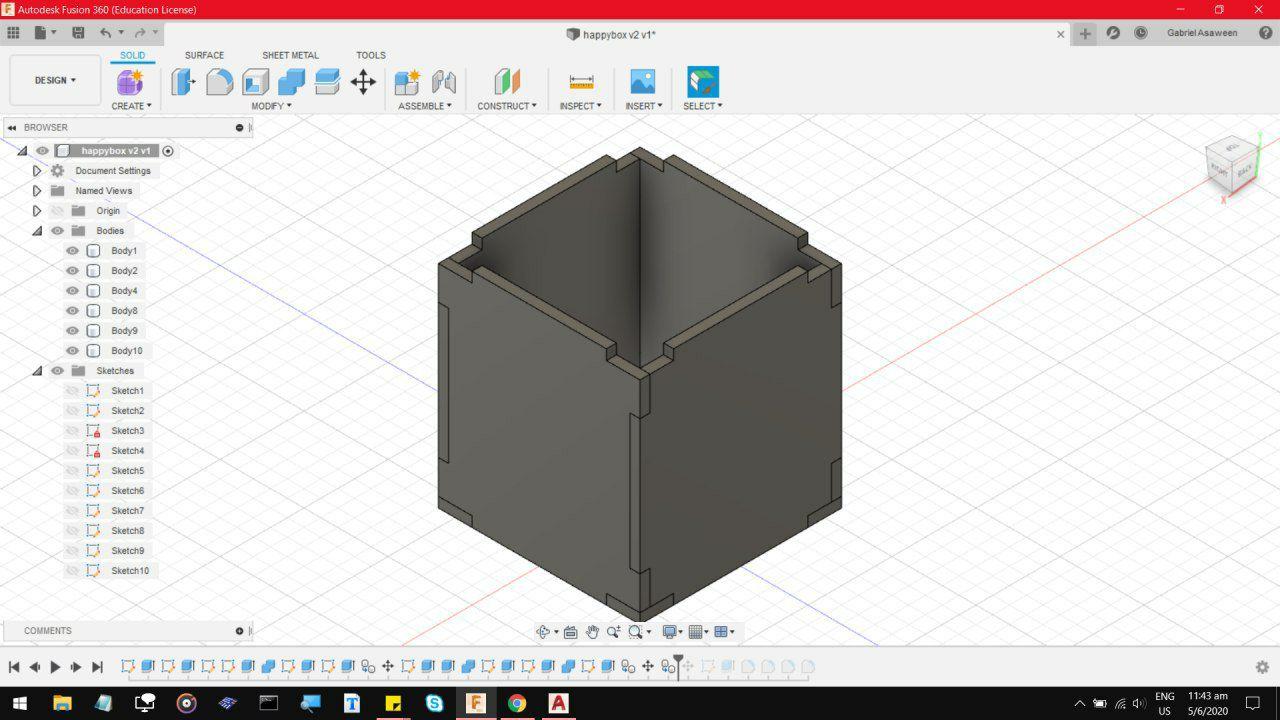The width and height of the screenshot is (1280, 720).
Task: Switch to the SURFACE tab
Action: (x=204, y=56)
